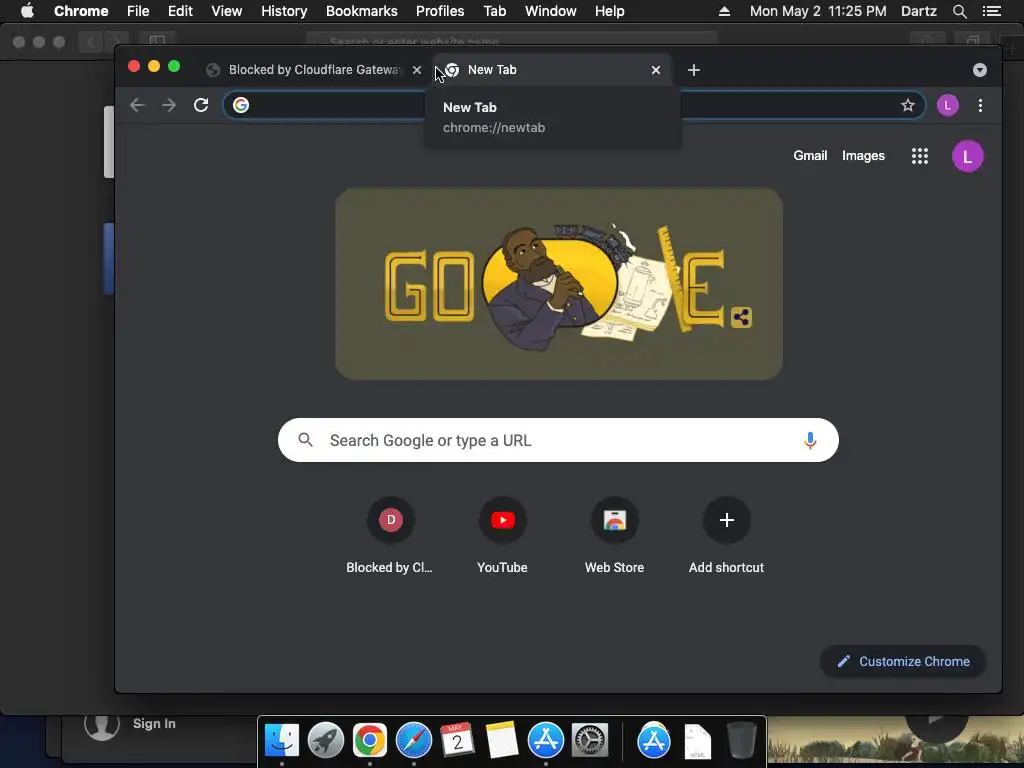Select the New Tab tab
1024x768 pixels.
[552, 70]
